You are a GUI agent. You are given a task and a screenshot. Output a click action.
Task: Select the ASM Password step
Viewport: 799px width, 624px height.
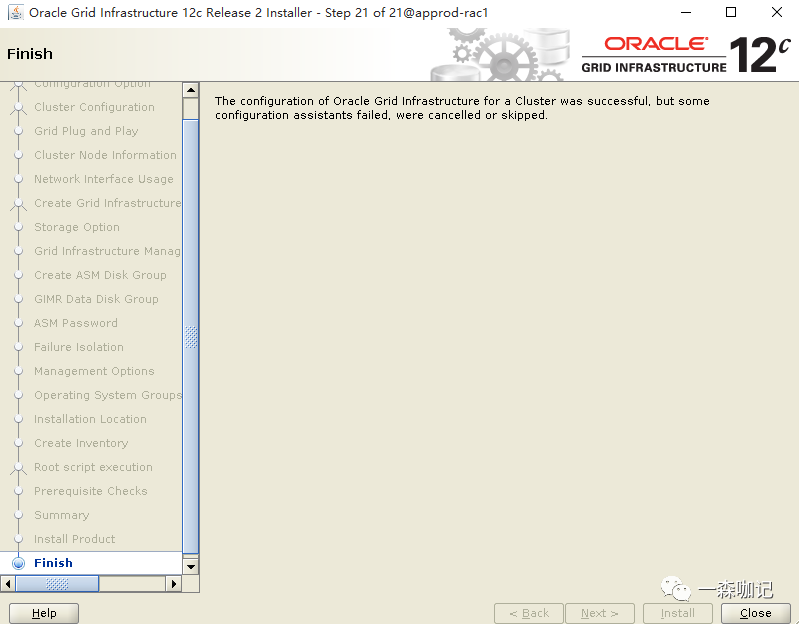76,323
